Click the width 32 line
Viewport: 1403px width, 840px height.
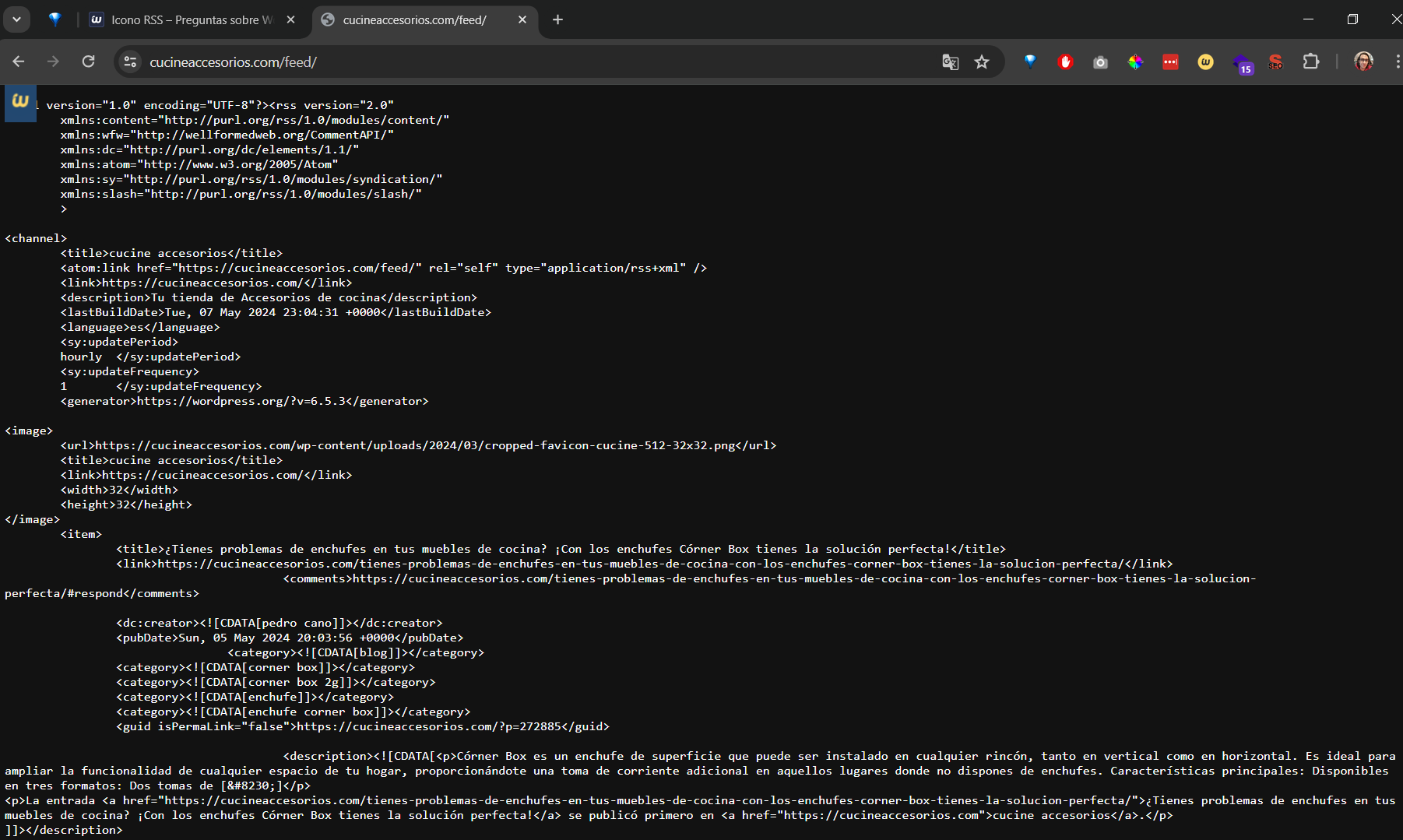point(119,490)
